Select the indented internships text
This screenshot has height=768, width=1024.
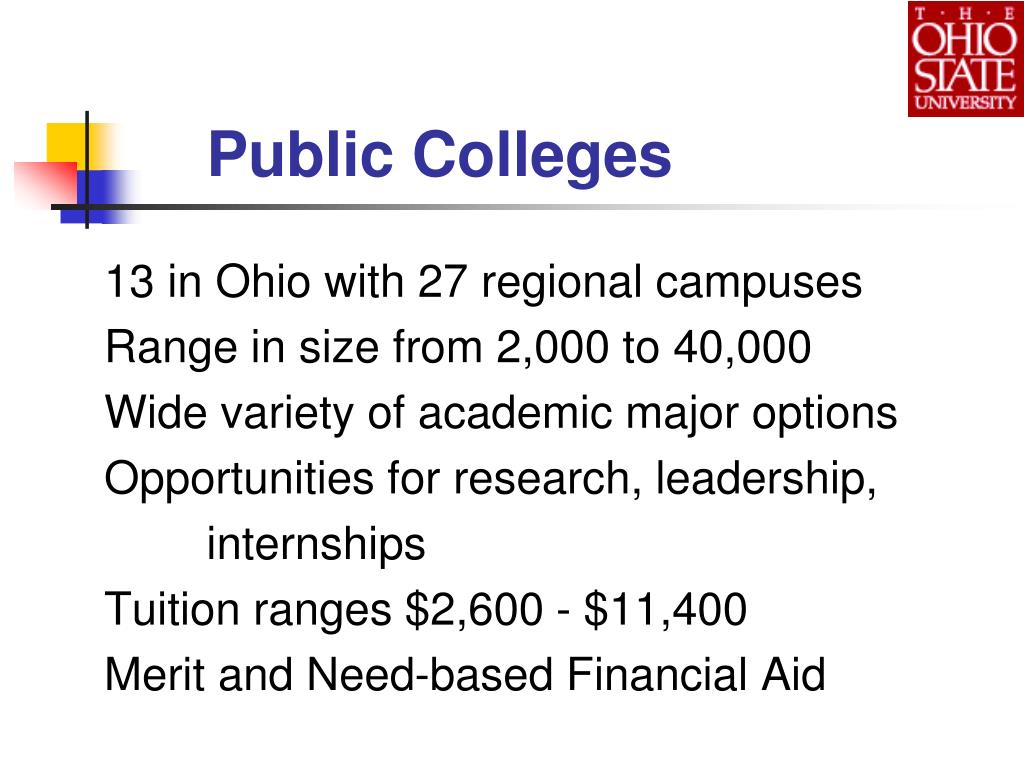click(316, 545)
